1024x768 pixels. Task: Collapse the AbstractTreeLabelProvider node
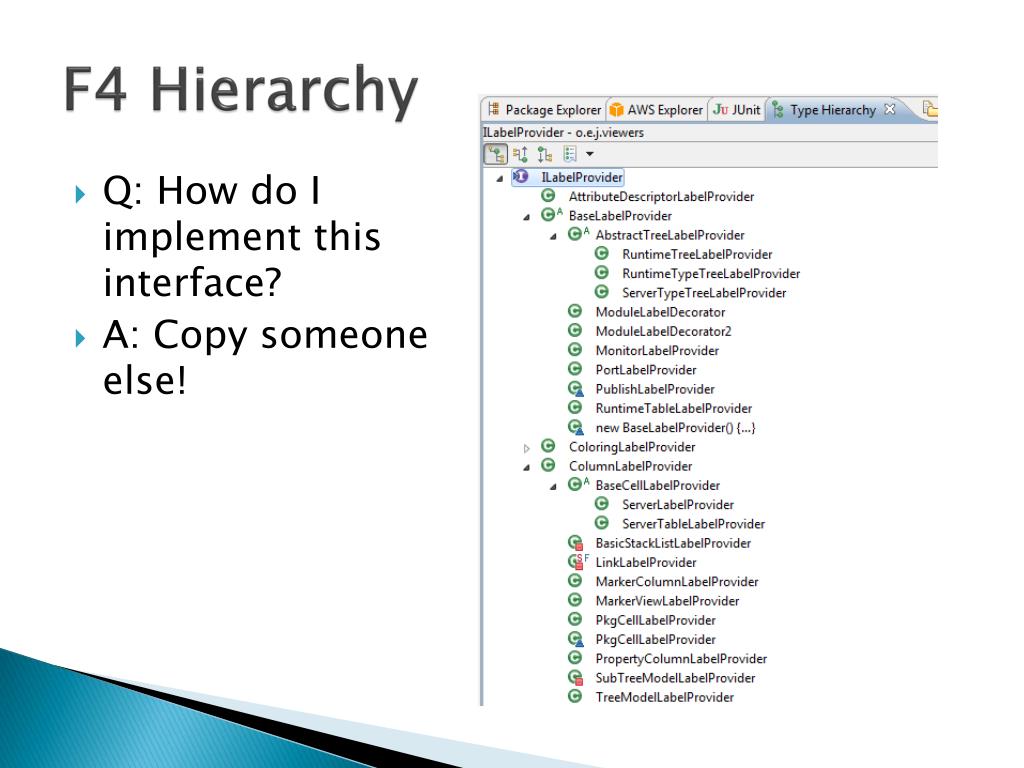click(x=553, y=236)
